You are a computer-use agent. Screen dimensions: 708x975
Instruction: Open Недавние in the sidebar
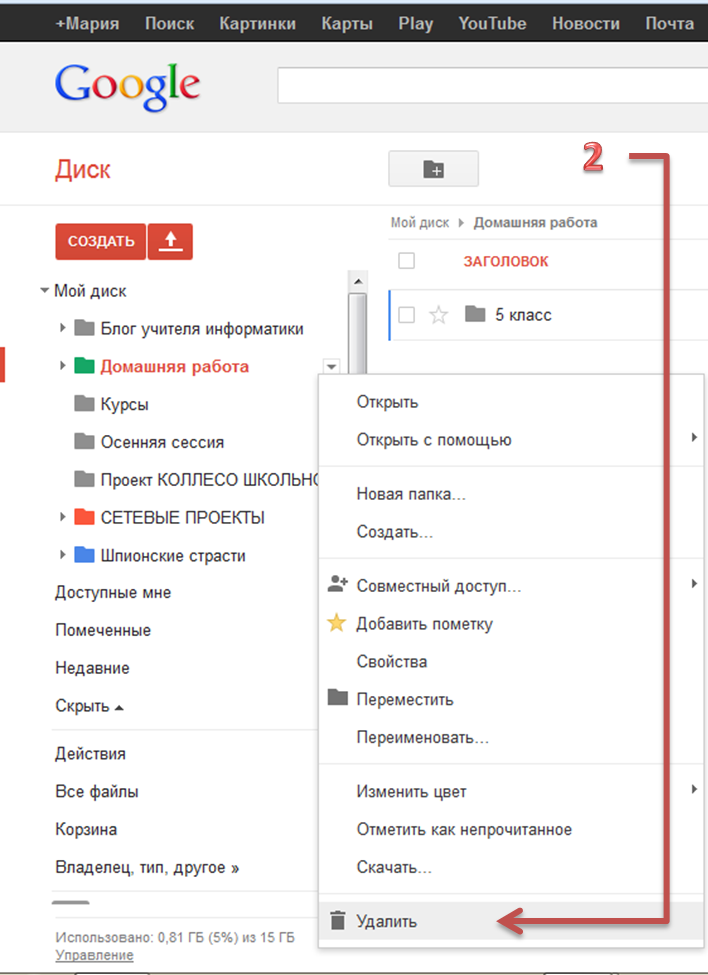coord(92,668)
